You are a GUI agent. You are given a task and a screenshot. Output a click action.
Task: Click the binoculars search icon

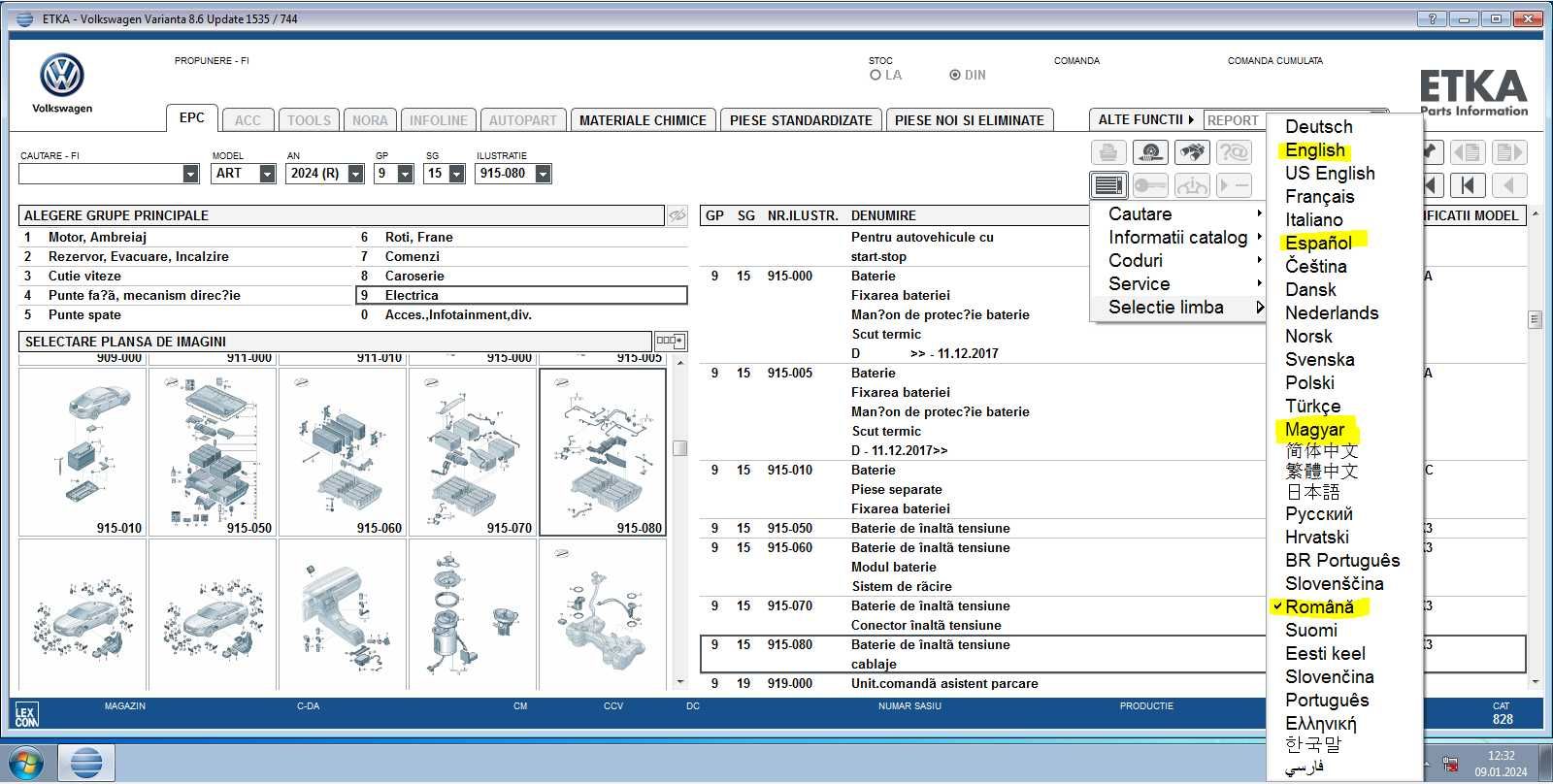point(1192,153)
